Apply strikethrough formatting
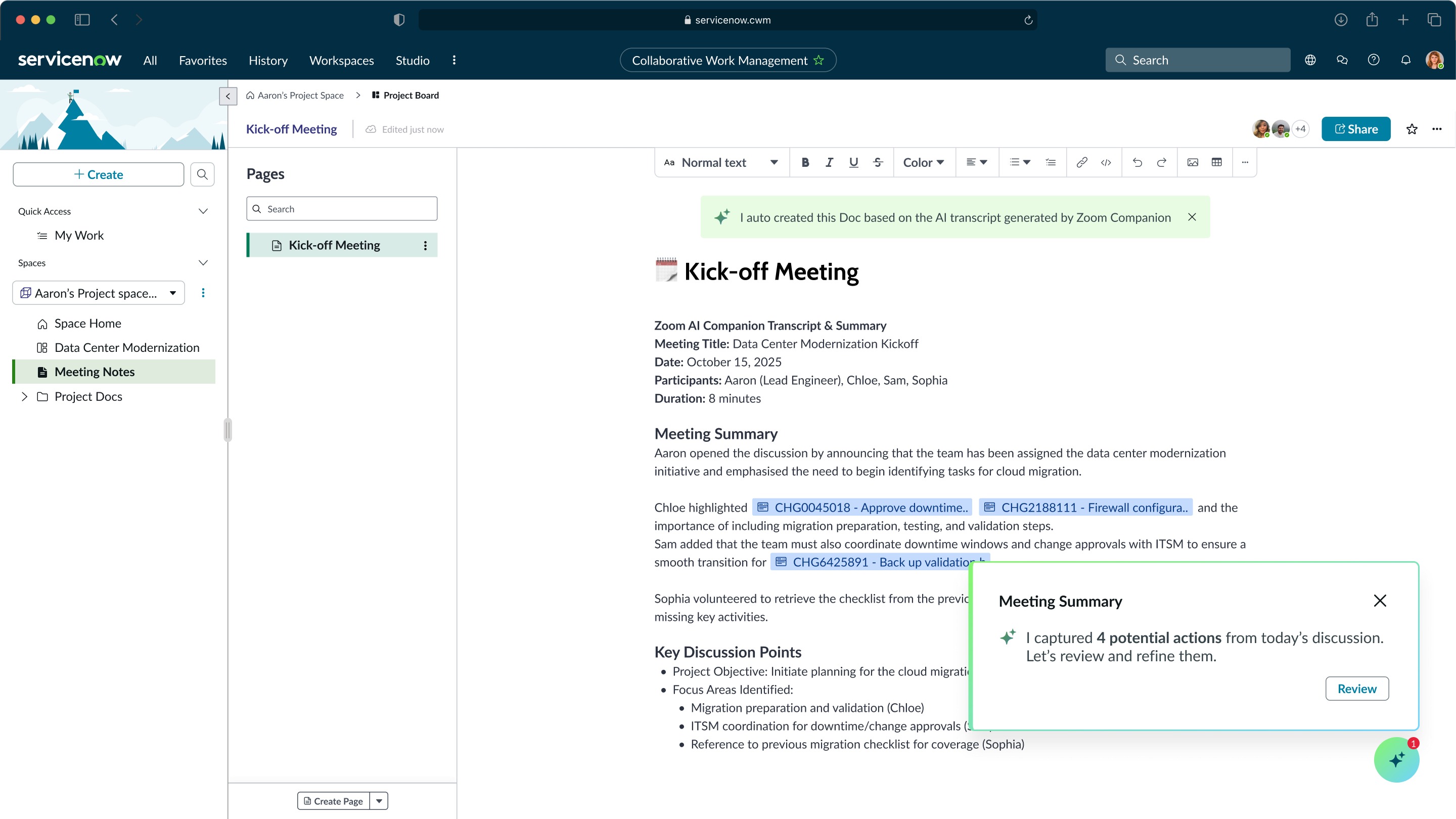This screenshot has height=819, width=1456. click(878, 163)
